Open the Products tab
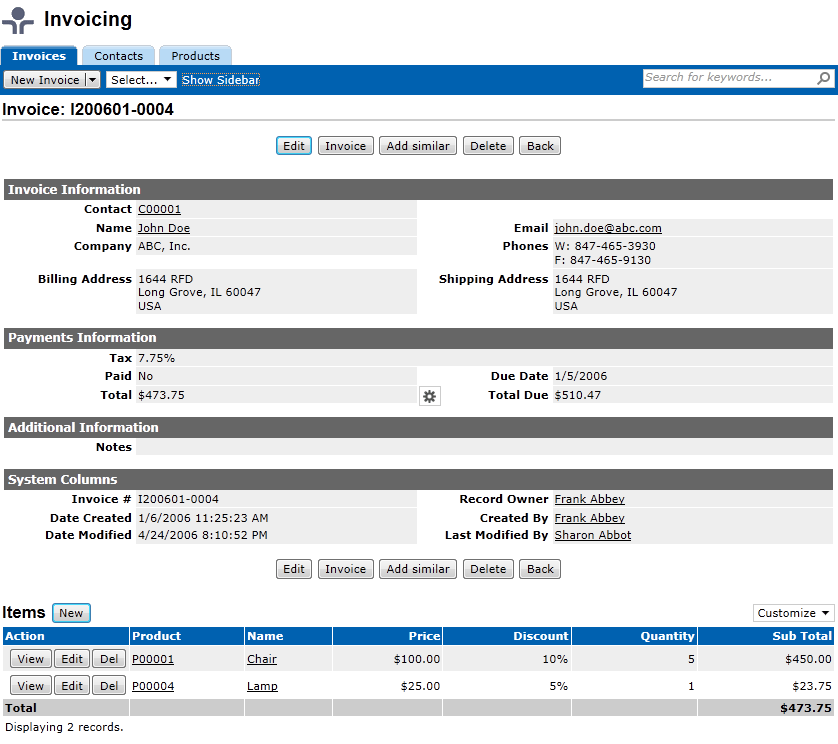This screenshot has width=838, height=744. 195,56
